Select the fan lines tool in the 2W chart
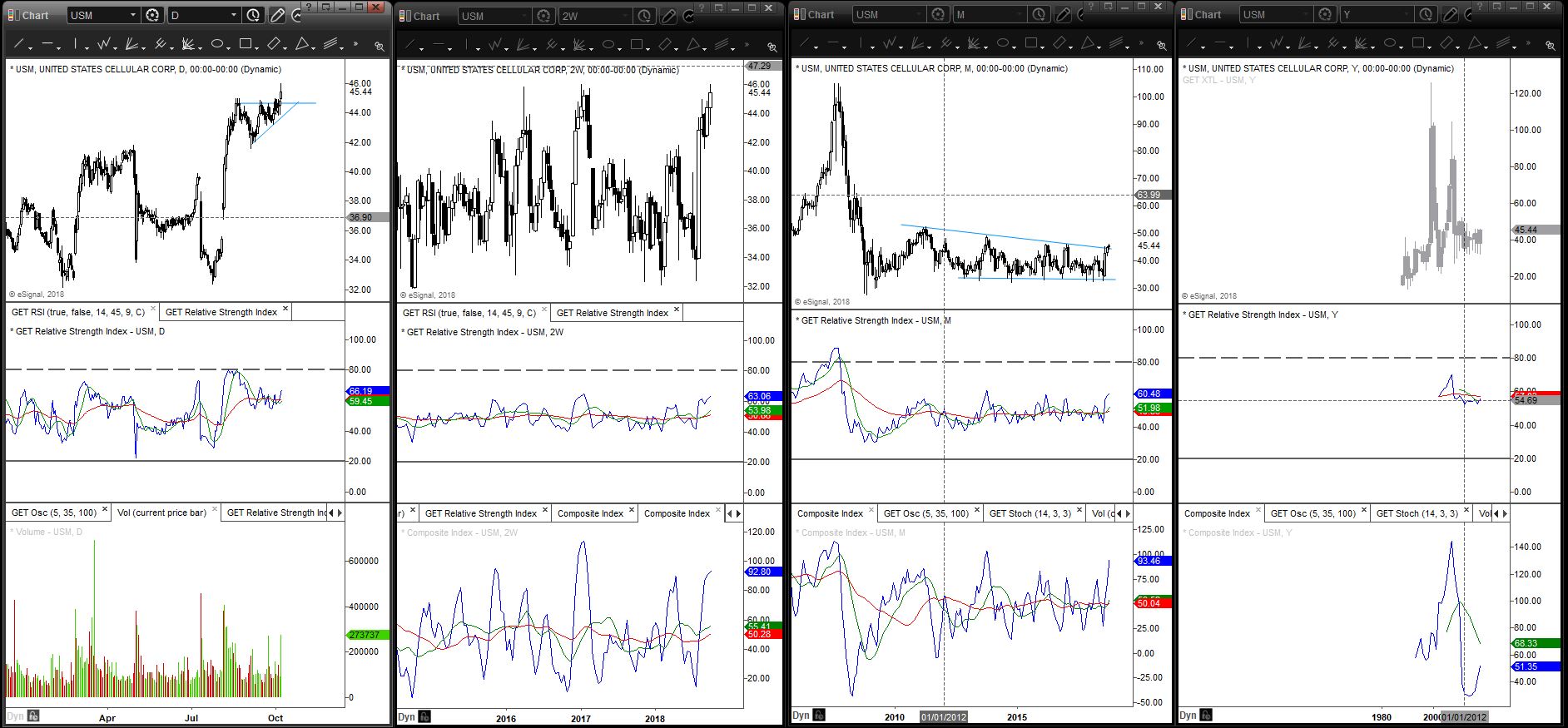Image resolution: width=1568 pixels, height=728 pixels. click(x=523, y=45)
